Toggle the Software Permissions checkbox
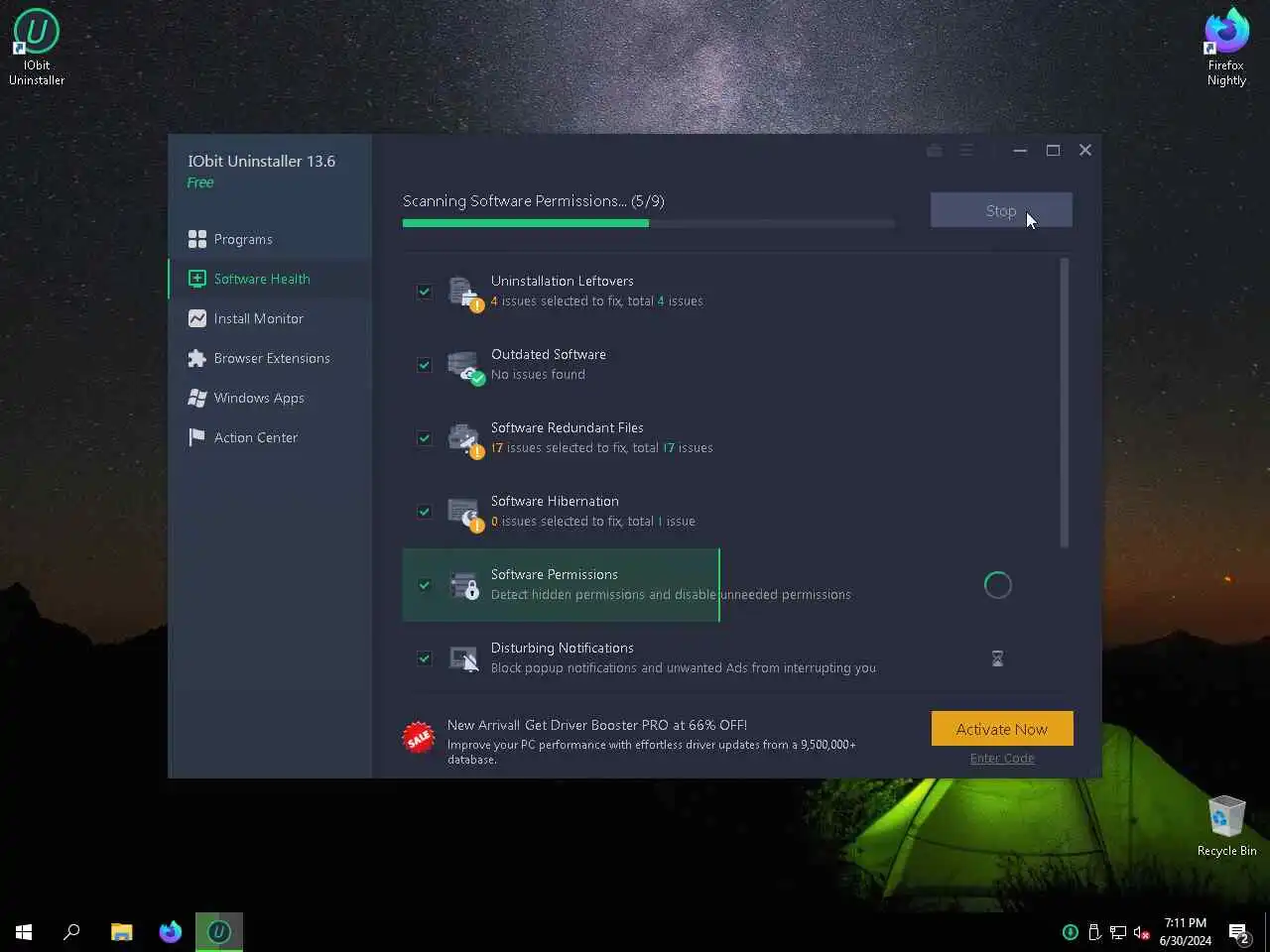The width and height of the screenshot is (1270, 952). (x=425, y=585)
